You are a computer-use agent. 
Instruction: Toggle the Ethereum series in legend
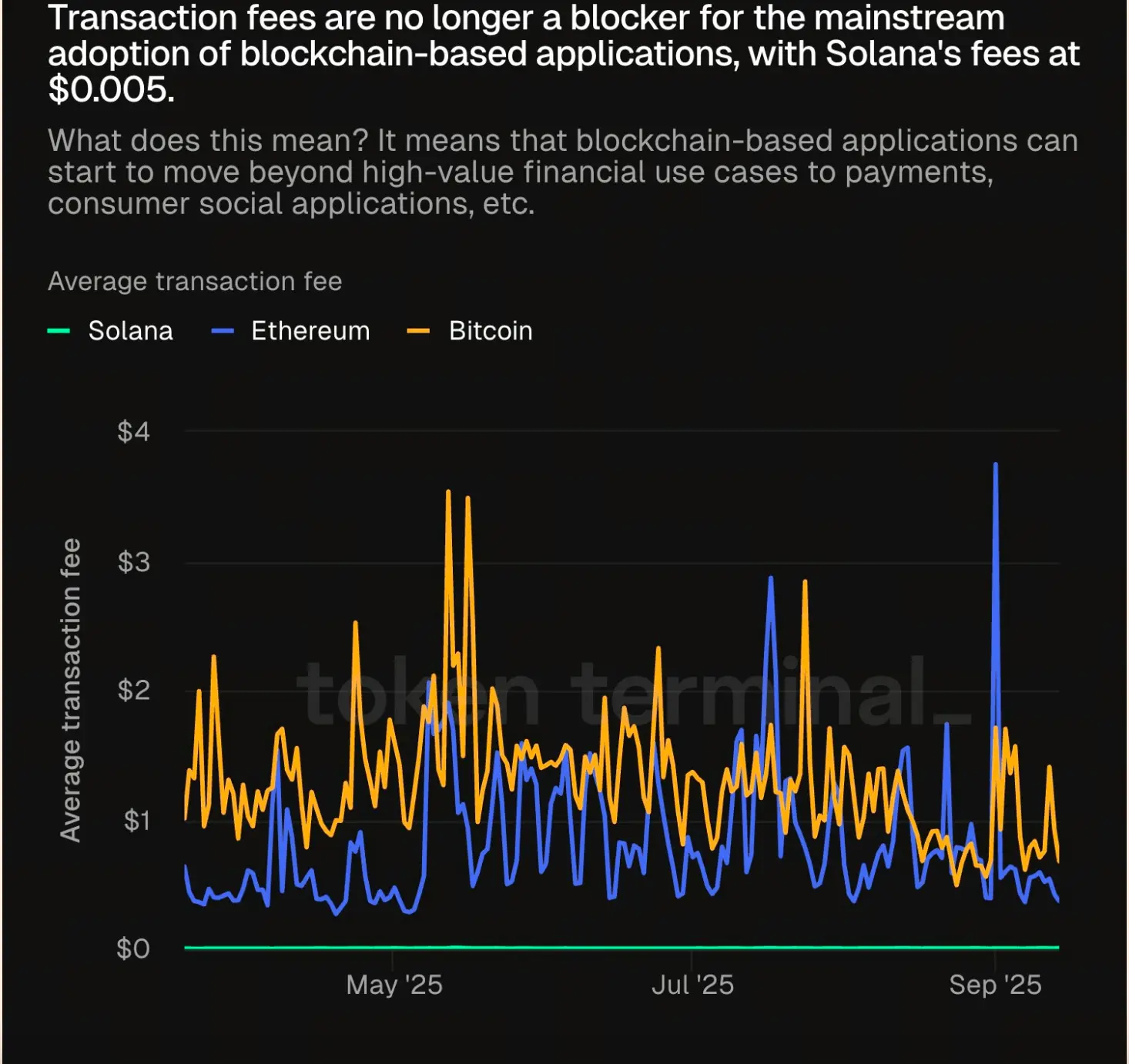(x=291, y=331)
